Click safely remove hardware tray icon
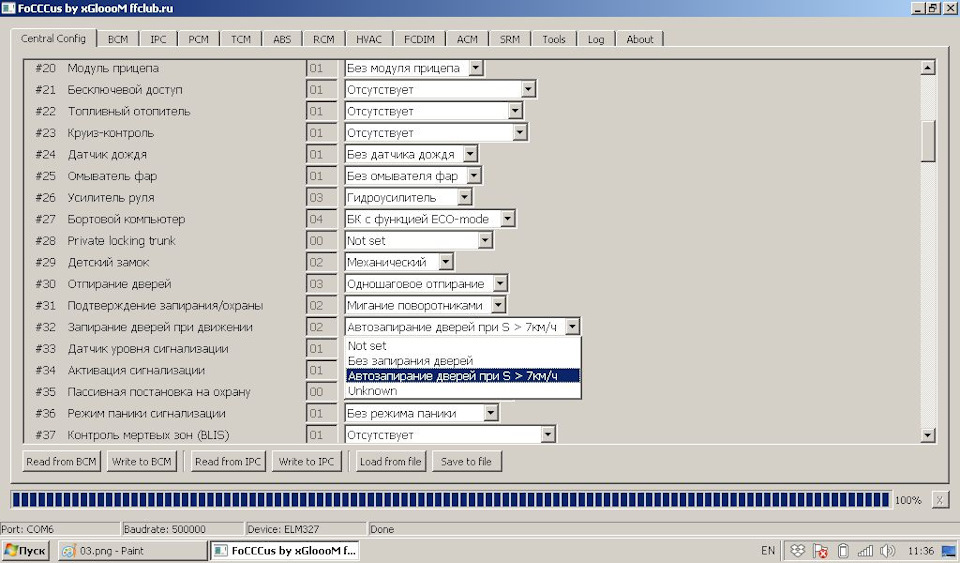The image size is (960, 563). click(842, 551)
